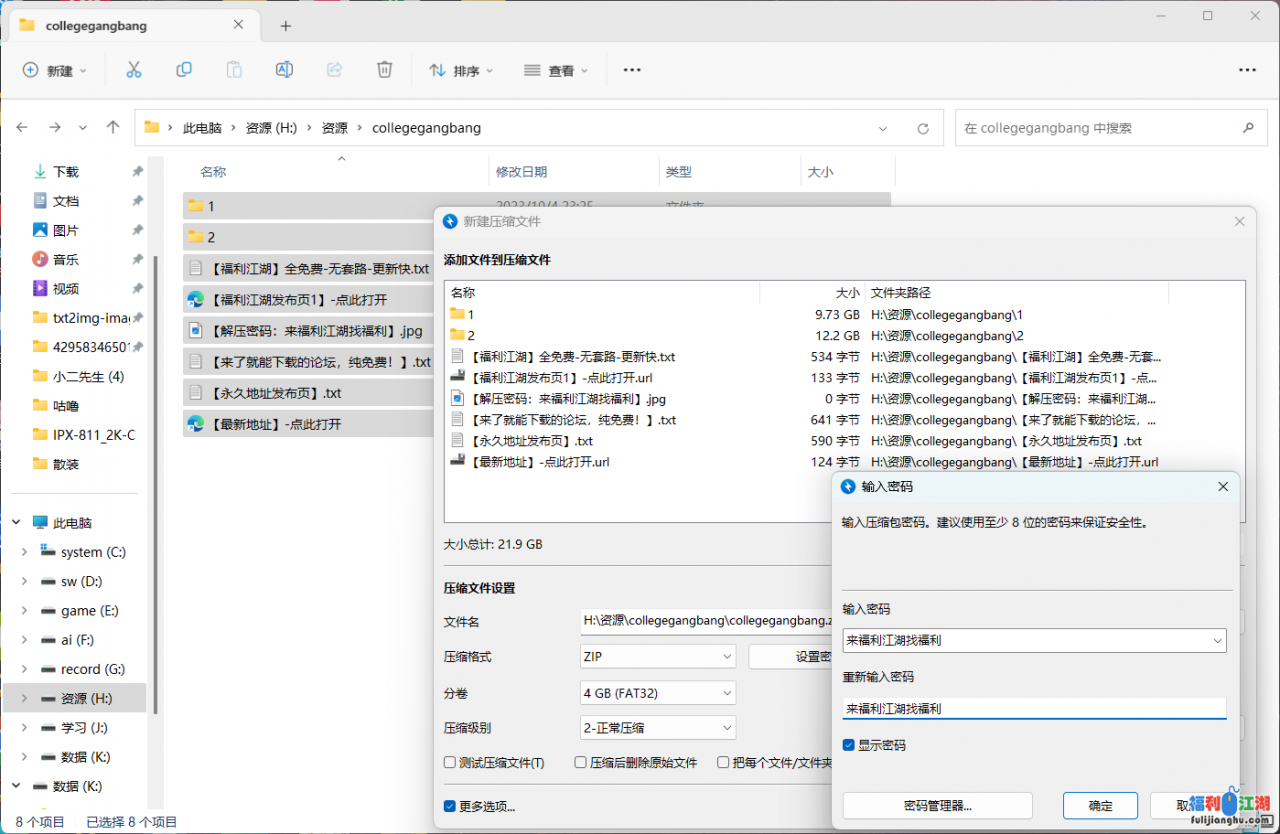Open the 查看 view menu

pyautogui.click(x=556, y=70)
